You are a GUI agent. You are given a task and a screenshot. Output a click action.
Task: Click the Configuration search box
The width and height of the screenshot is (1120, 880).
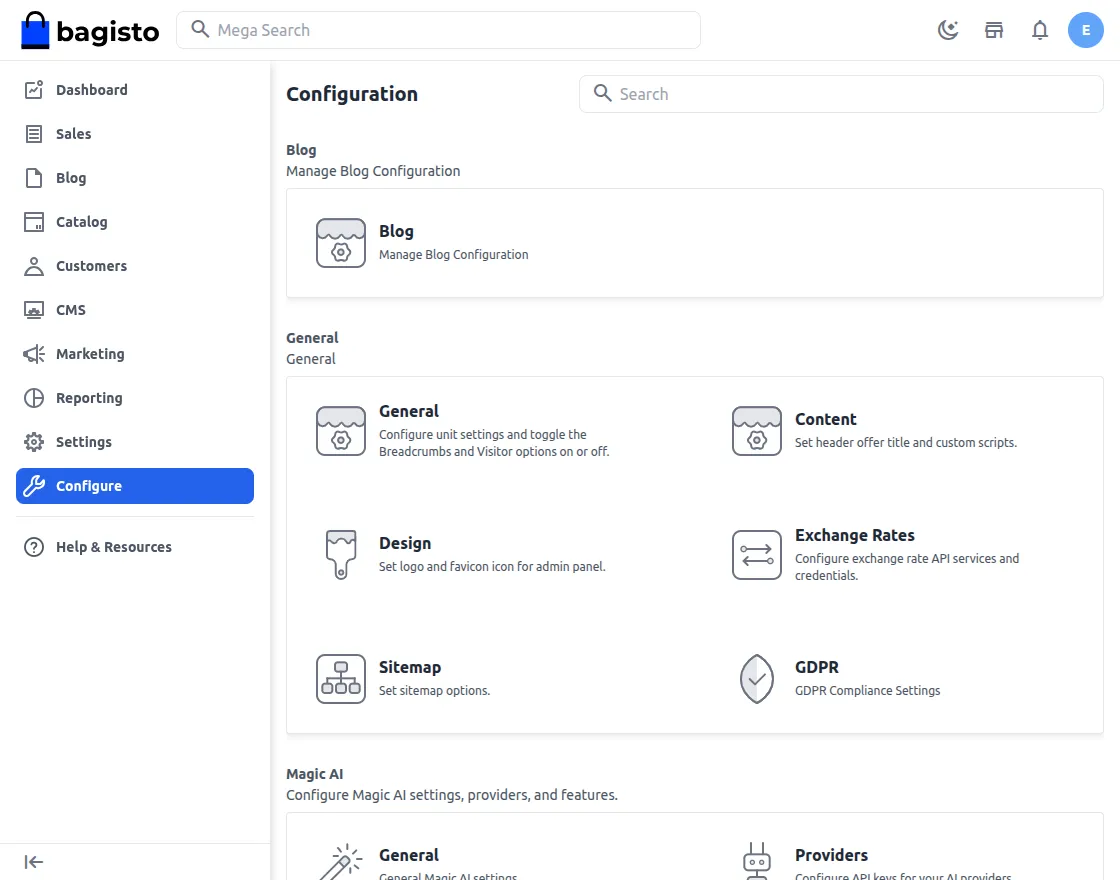[x=841, y=94]
